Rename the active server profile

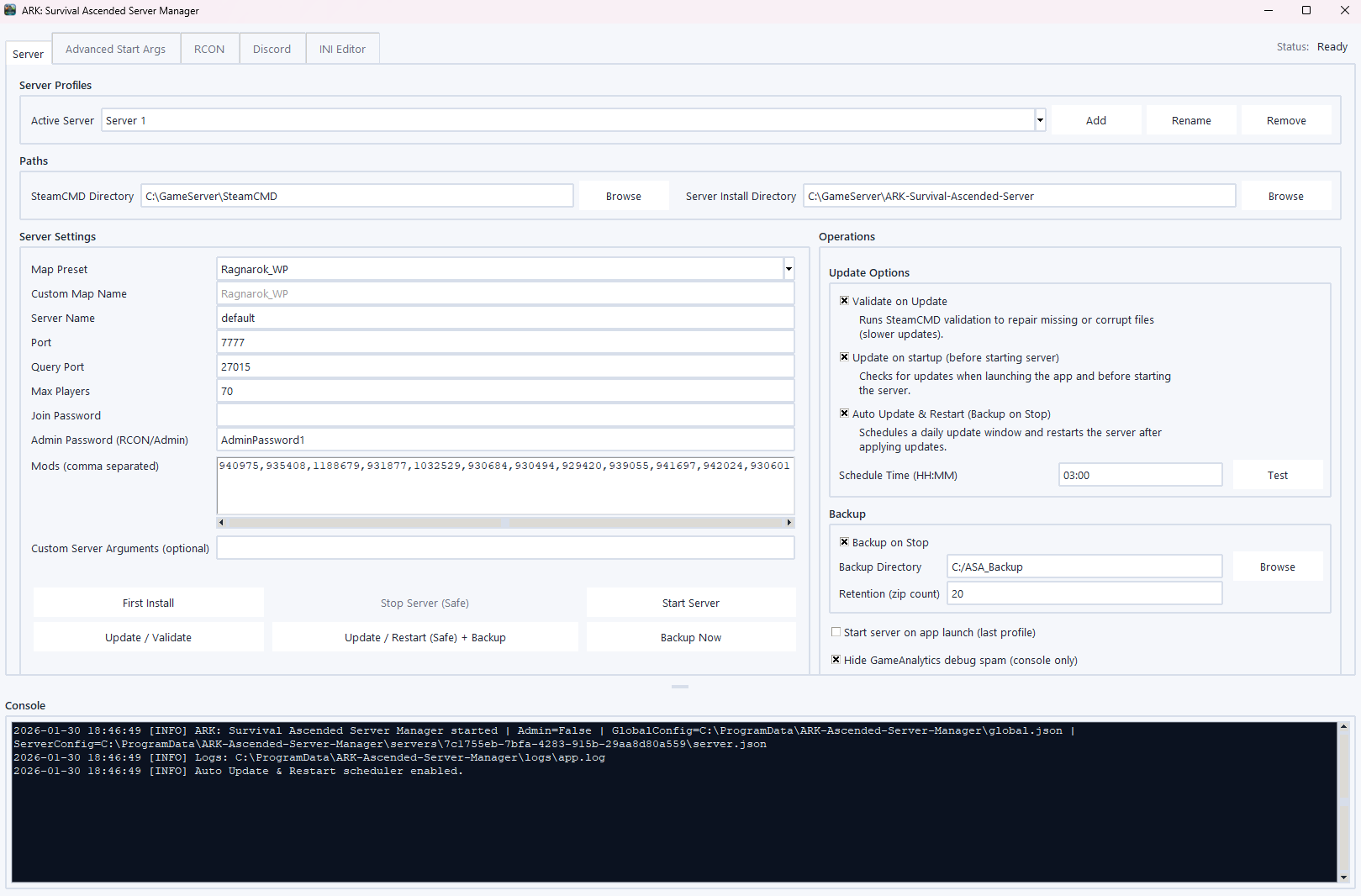pyautogui.click(x=1191, y=120)
